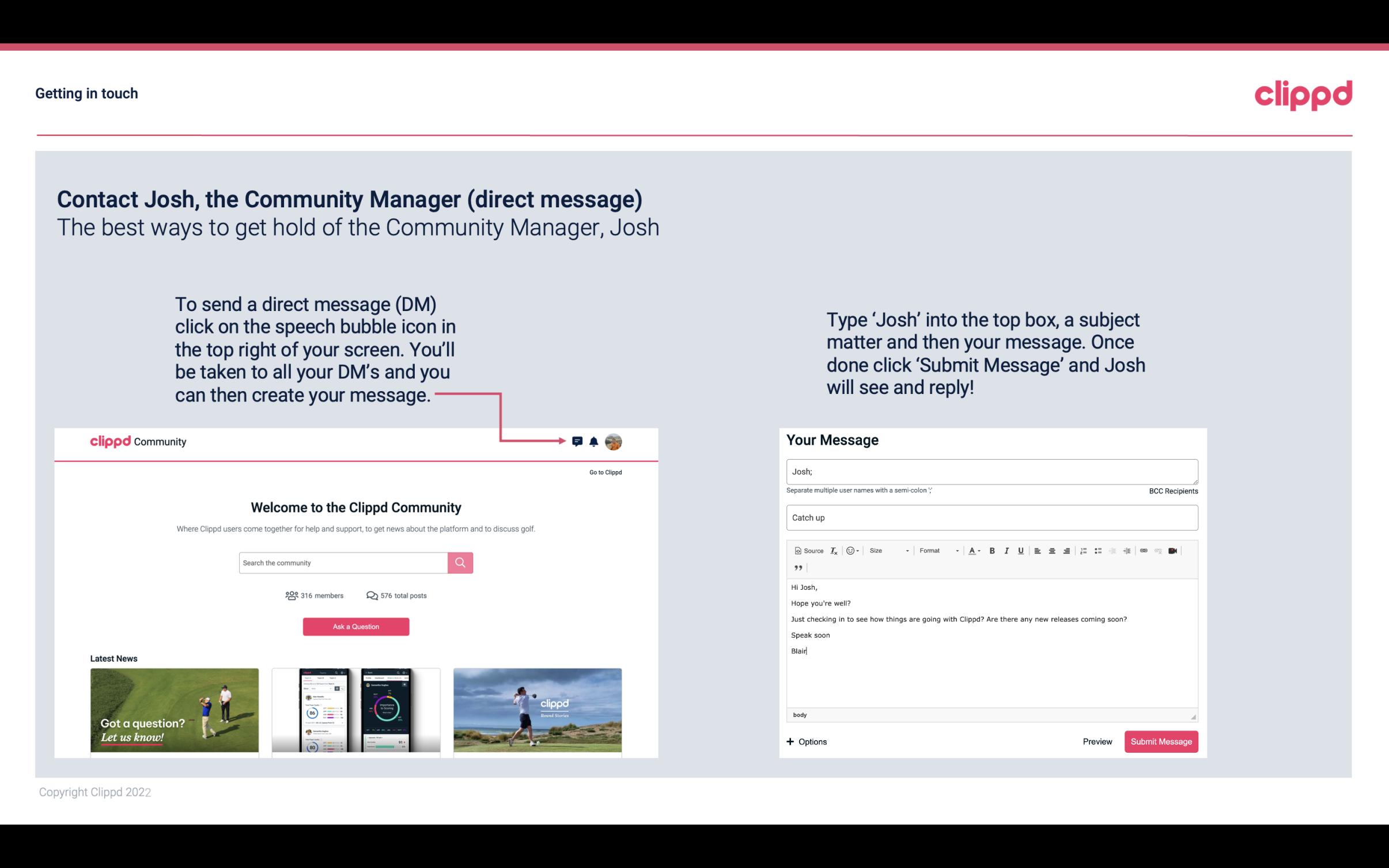The height and width of the screenshot is (868, 1389).
Task: Click the recipient username input field
Action: (991, 471)
